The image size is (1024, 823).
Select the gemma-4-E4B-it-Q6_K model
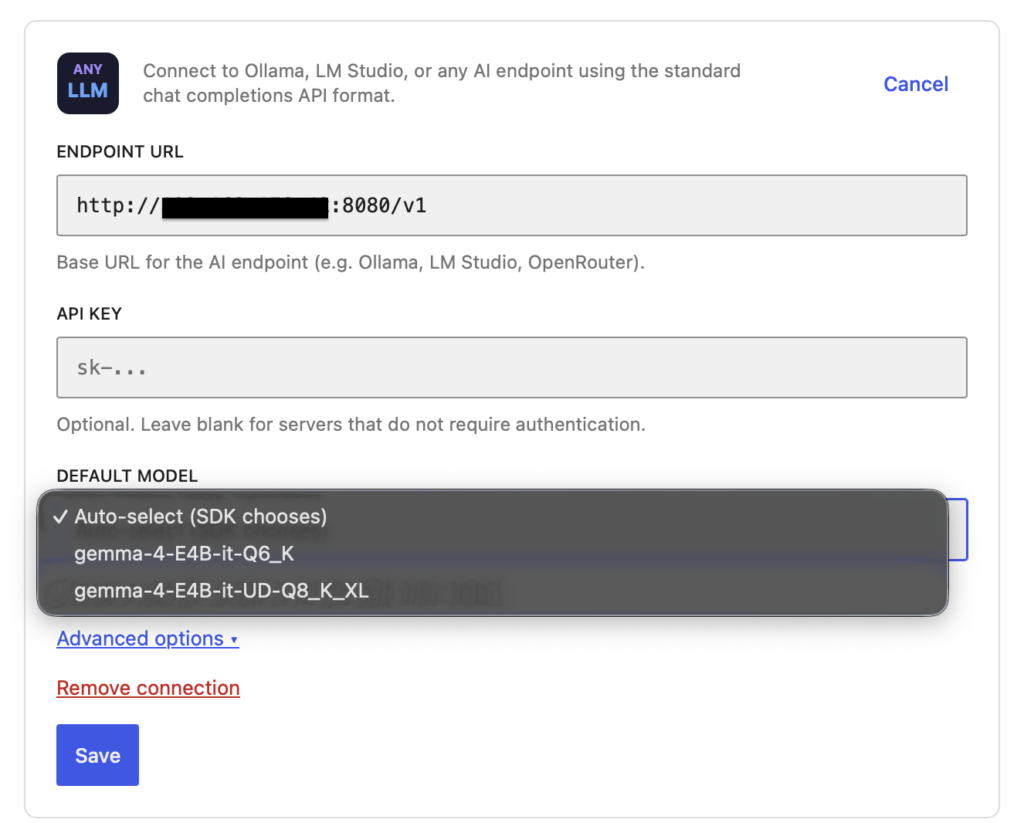click(184, 554)
